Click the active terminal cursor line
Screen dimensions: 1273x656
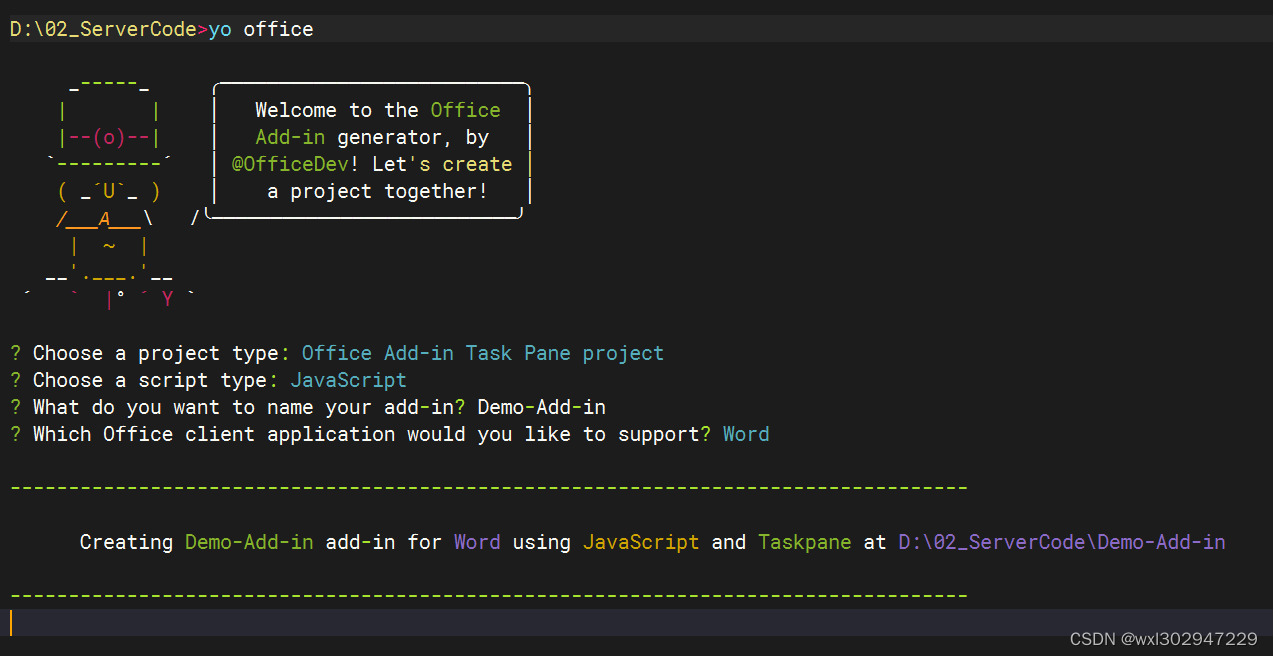(x=636, y=623)
